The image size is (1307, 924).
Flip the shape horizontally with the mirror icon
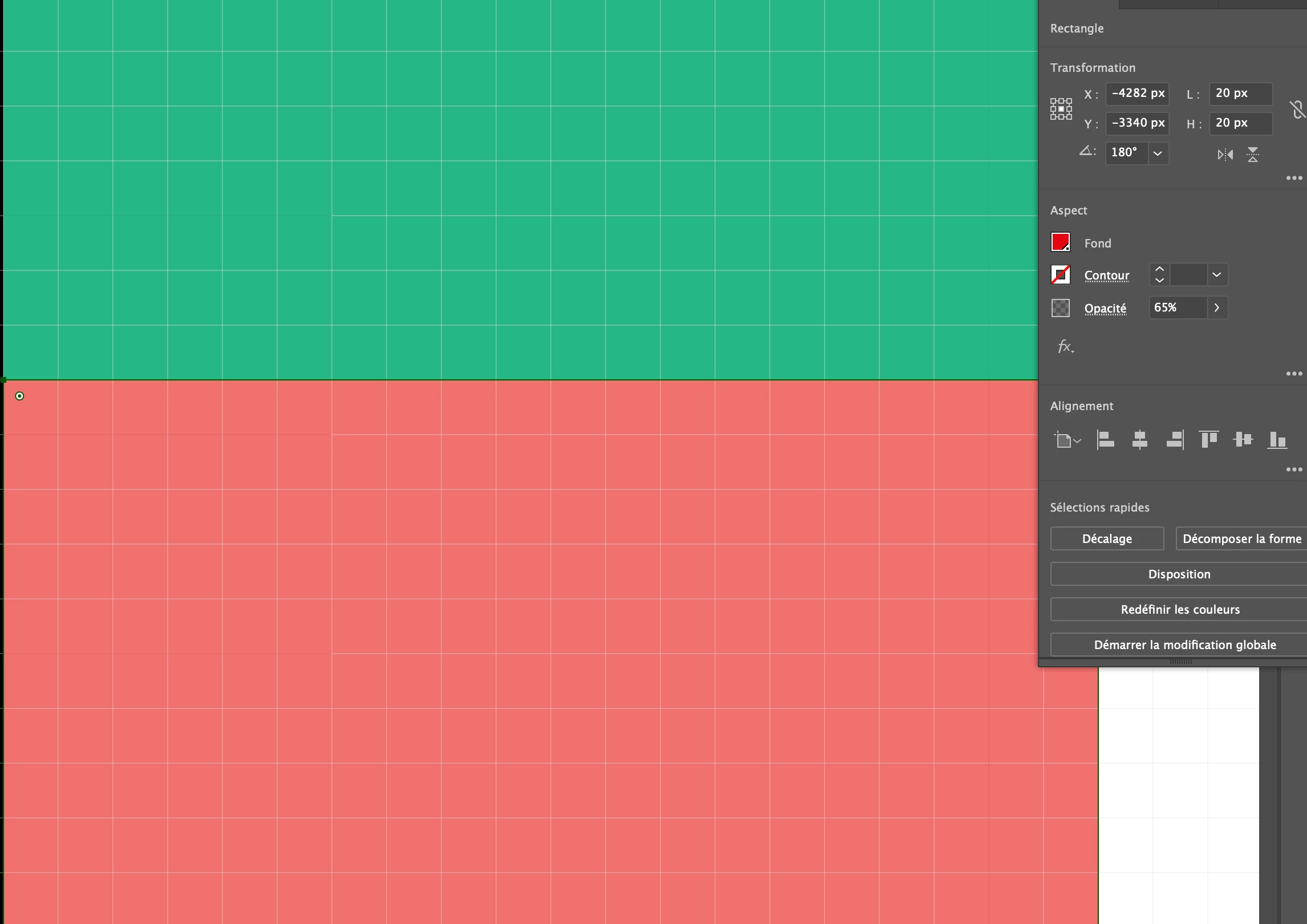[1225, 155]
